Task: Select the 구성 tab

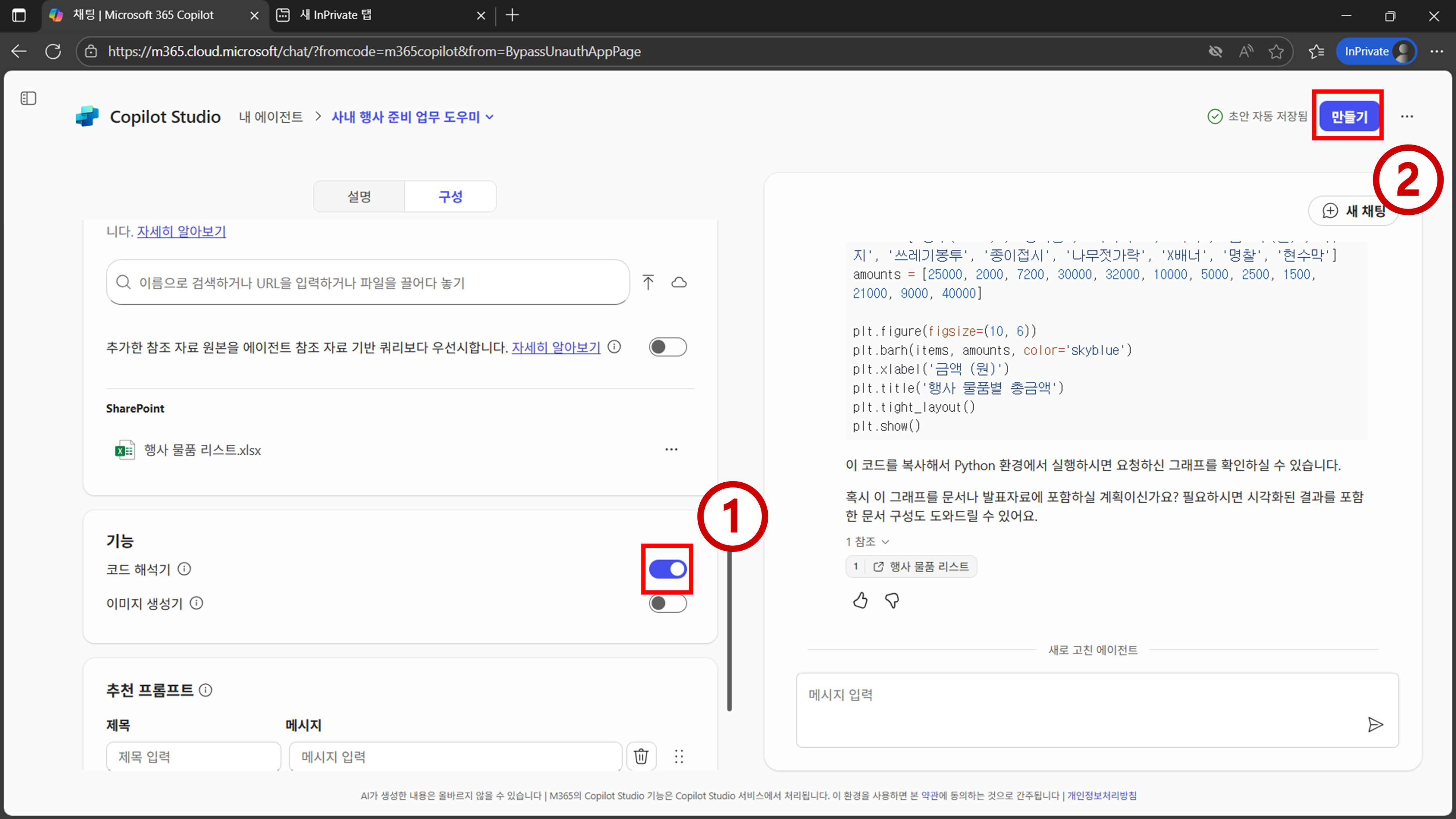Action: [451, 196]
